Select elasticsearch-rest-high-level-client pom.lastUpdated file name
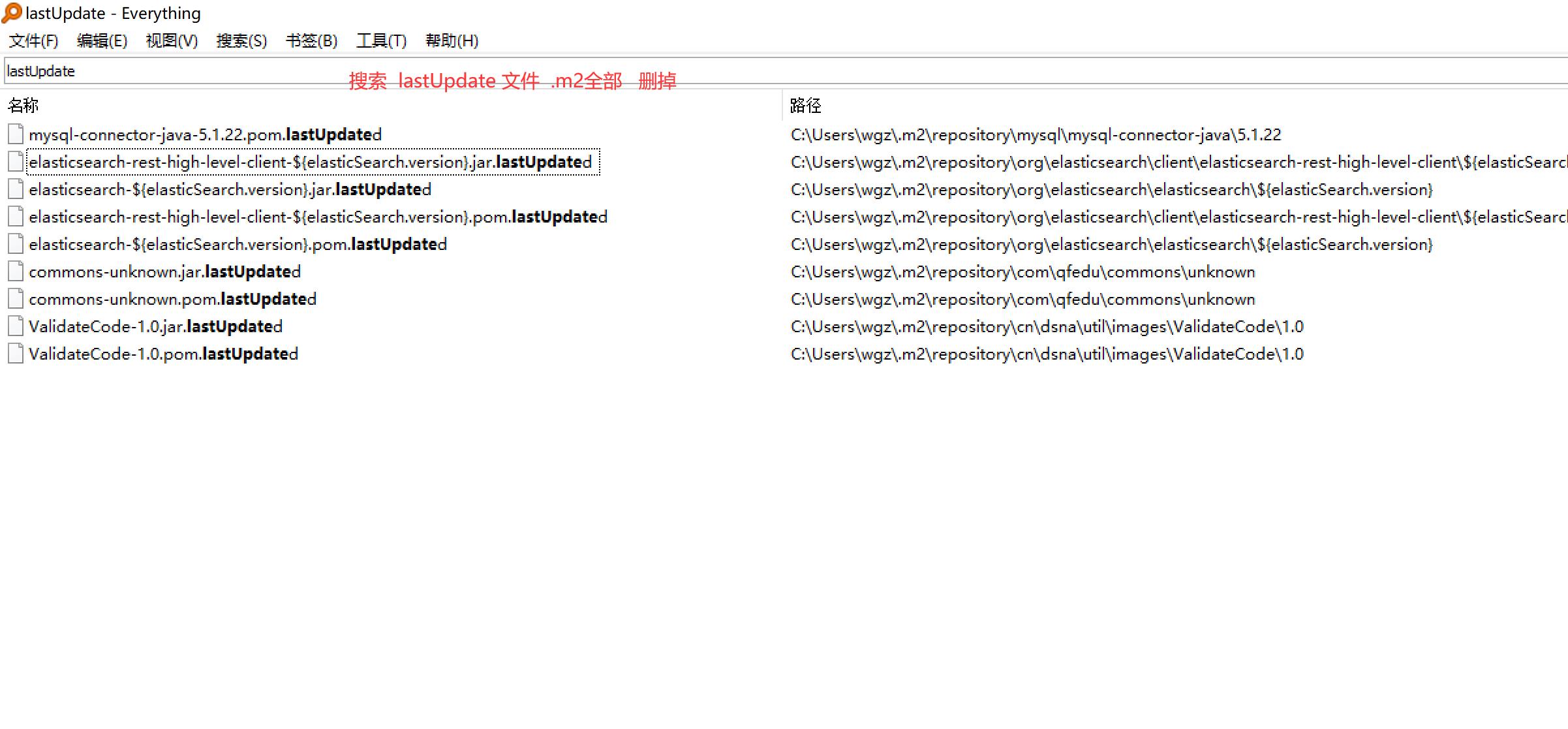This screenshot has height=729, width=1568. [x=318, y=217]
